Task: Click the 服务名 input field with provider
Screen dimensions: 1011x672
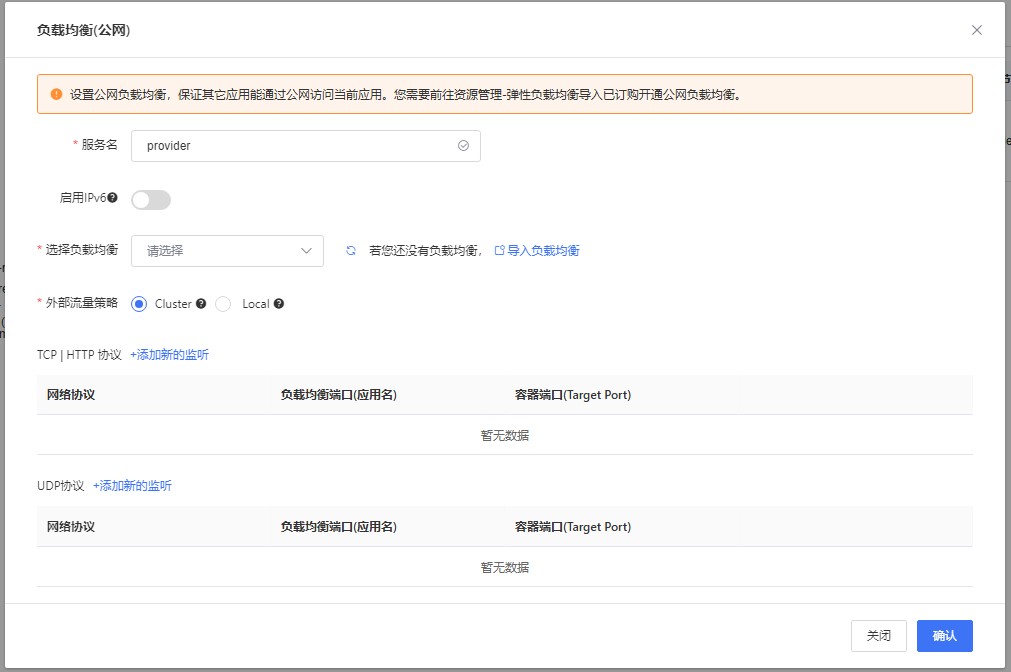Action: 306,146
